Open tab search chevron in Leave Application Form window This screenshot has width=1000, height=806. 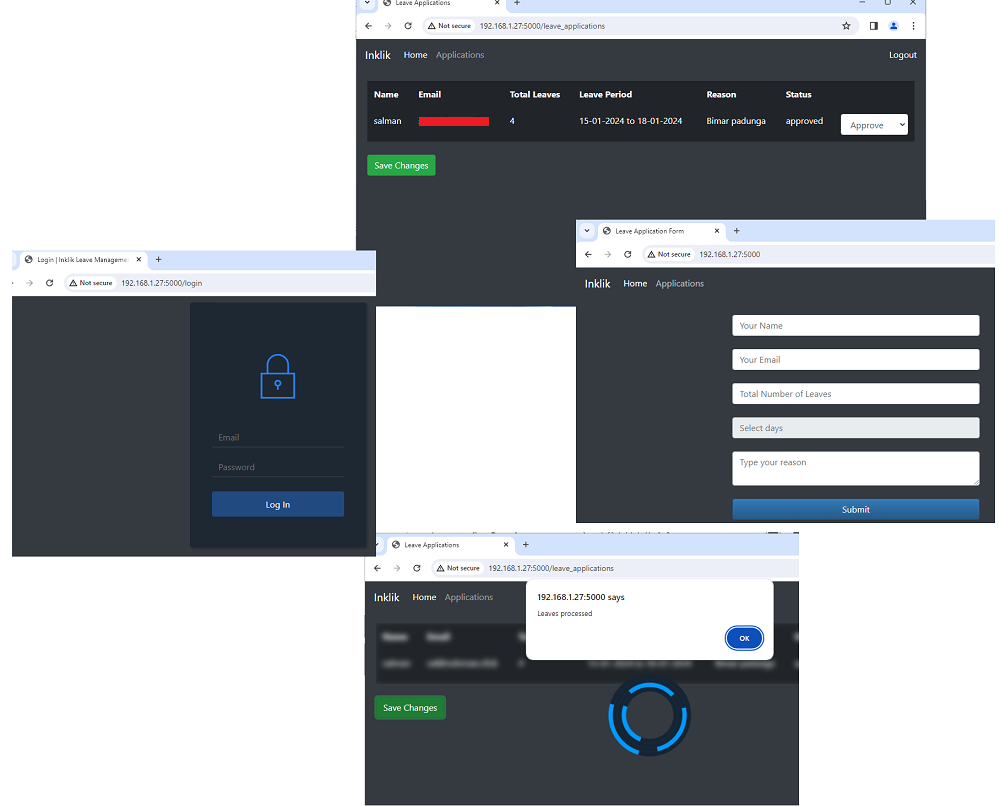587,231
